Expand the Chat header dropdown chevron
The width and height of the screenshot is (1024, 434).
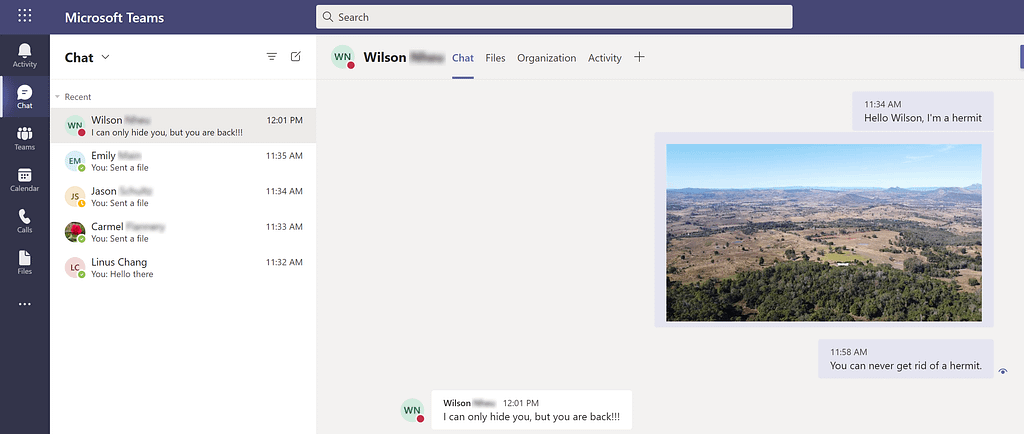coord(106,57)
